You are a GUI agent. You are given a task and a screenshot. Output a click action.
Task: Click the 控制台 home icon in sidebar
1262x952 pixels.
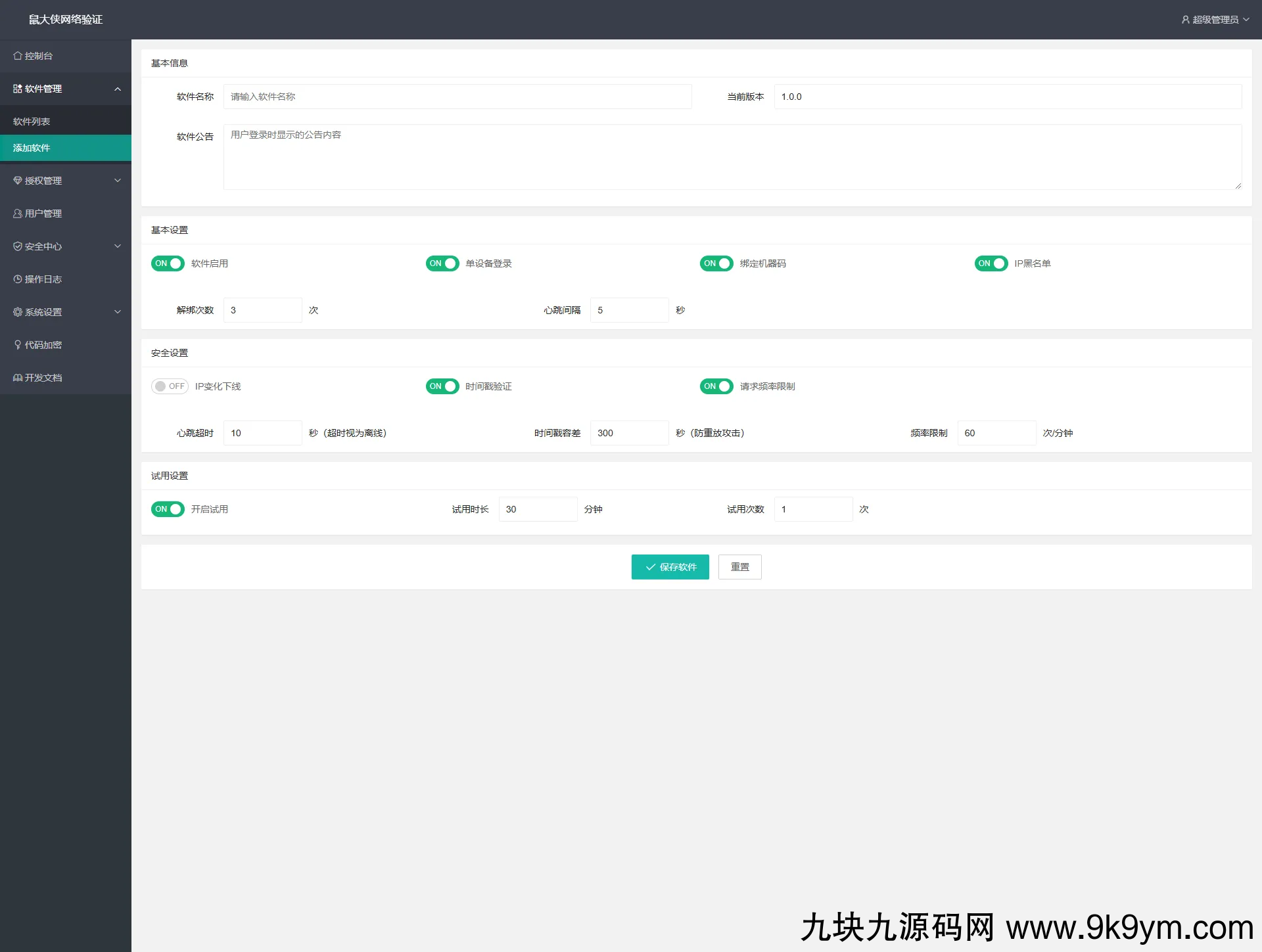(18, 56)
